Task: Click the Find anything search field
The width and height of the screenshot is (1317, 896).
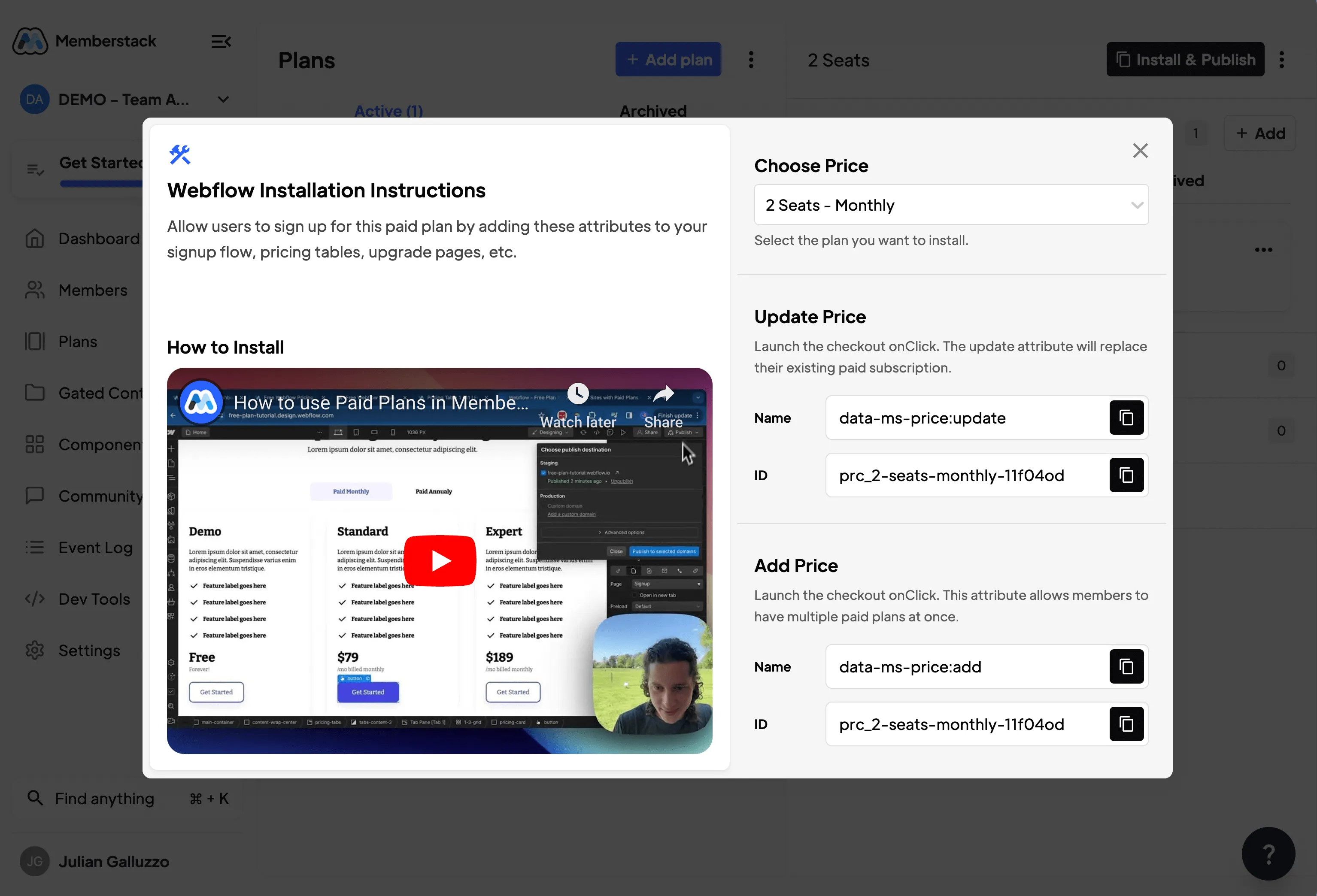Action: pyautogui.click(x=105, y=799)
